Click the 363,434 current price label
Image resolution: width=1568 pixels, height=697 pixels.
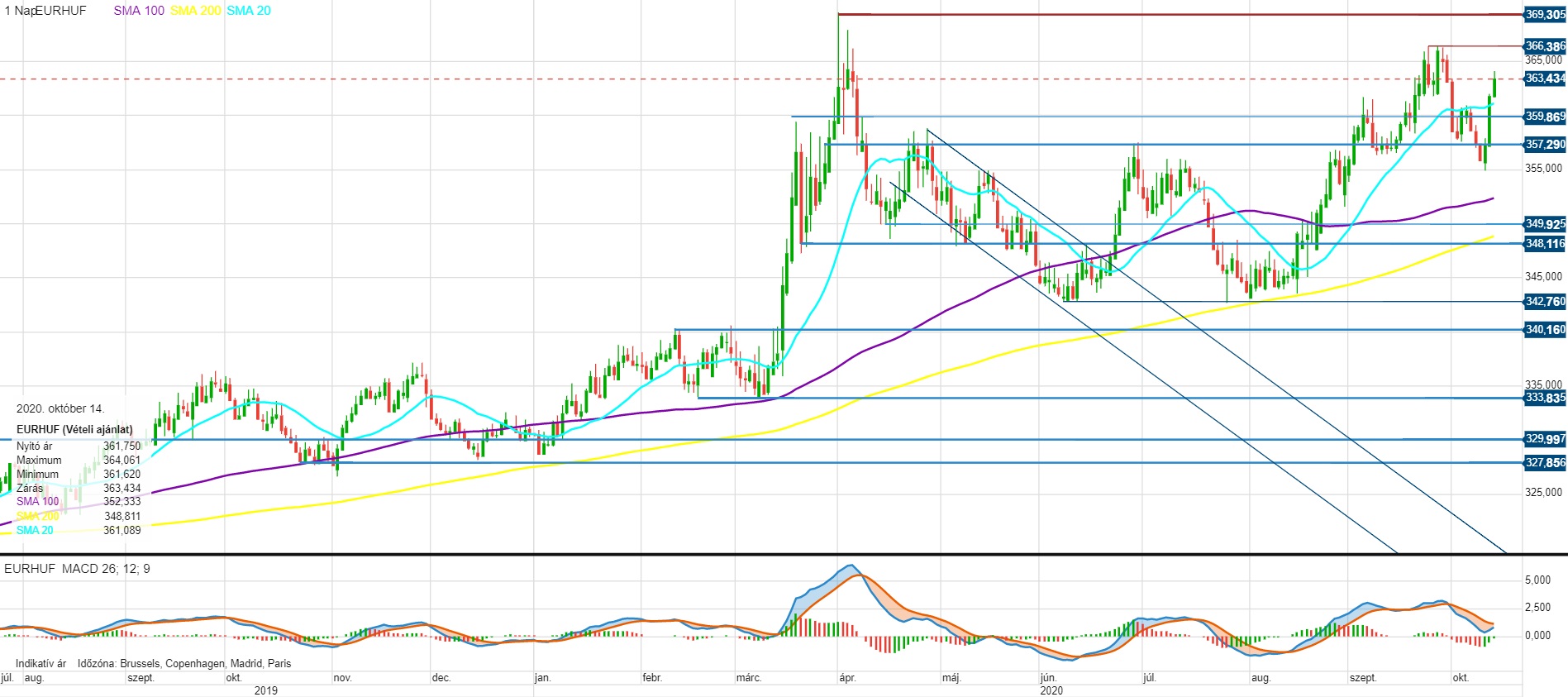pos(1545,79)
